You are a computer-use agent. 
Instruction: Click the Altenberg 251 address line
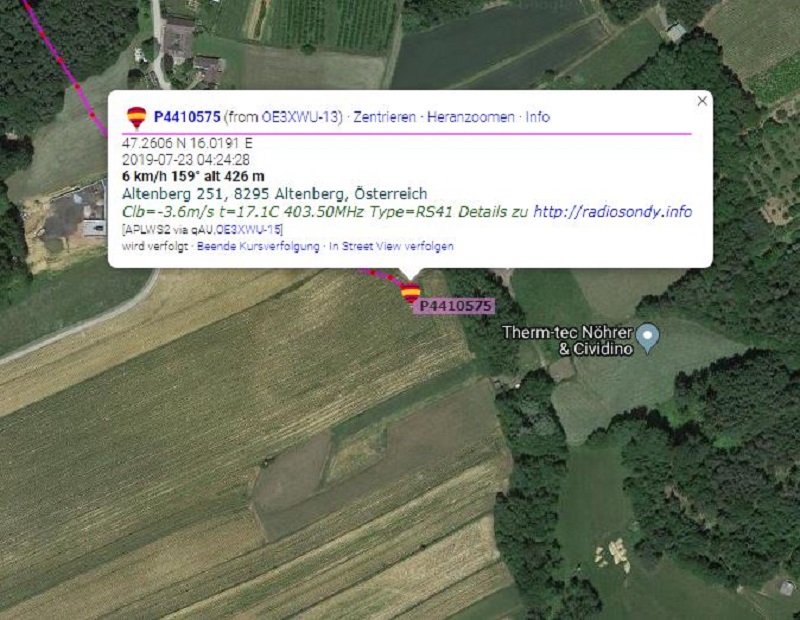pyautogui.click(x=274, y=194)
